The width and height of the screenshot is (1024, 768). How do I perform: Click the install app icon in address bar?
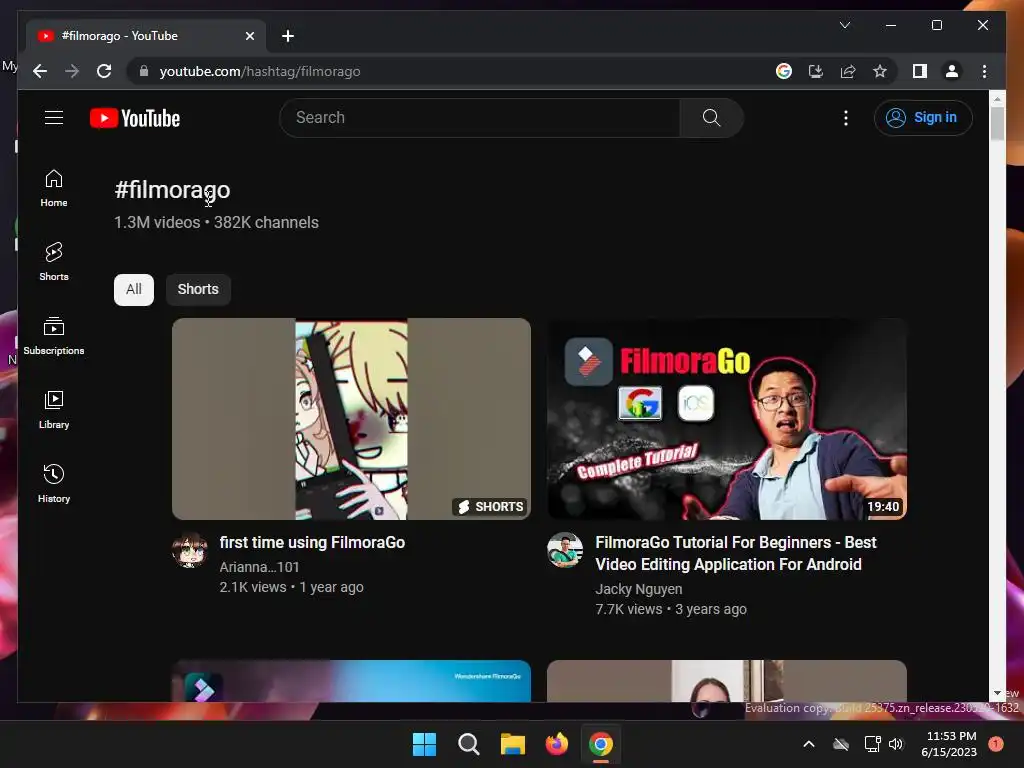816,71
